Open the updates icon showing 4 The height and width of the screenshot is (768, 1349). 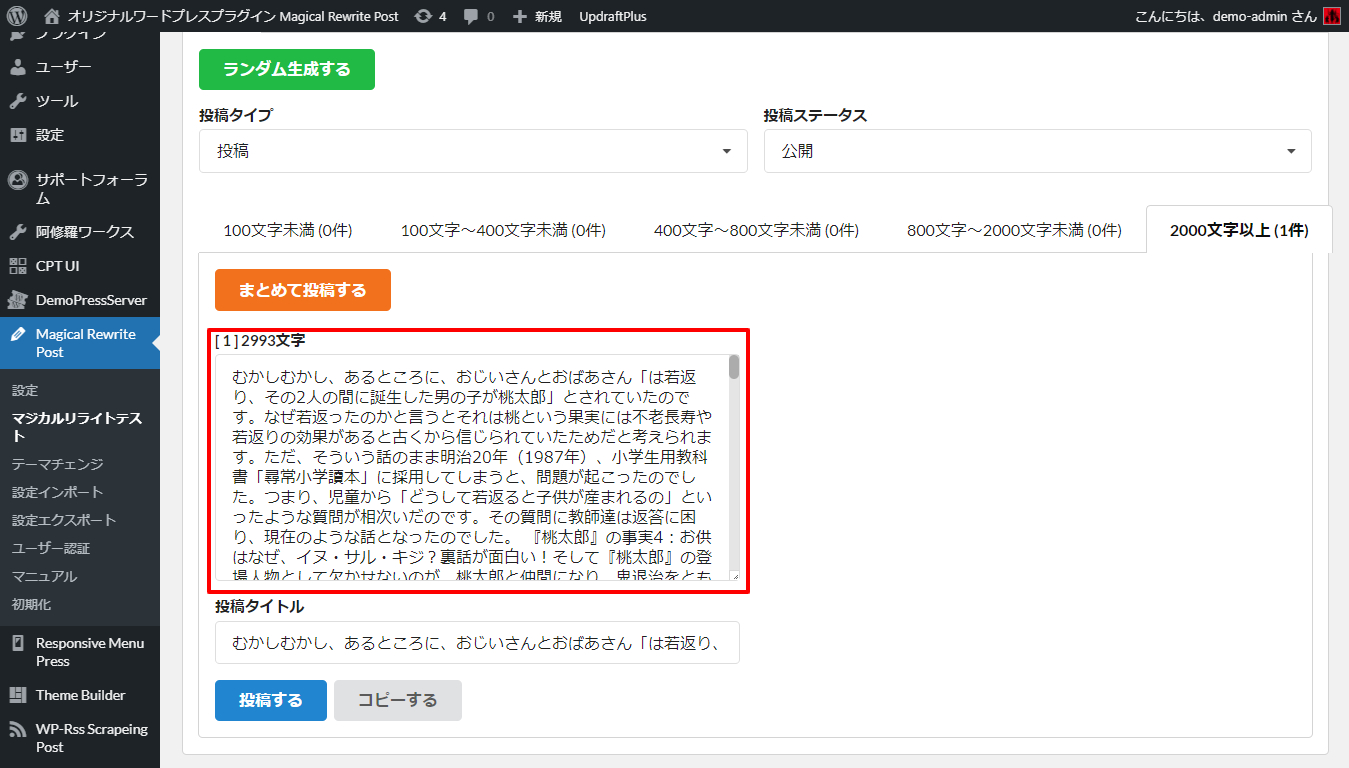[423, 16]
